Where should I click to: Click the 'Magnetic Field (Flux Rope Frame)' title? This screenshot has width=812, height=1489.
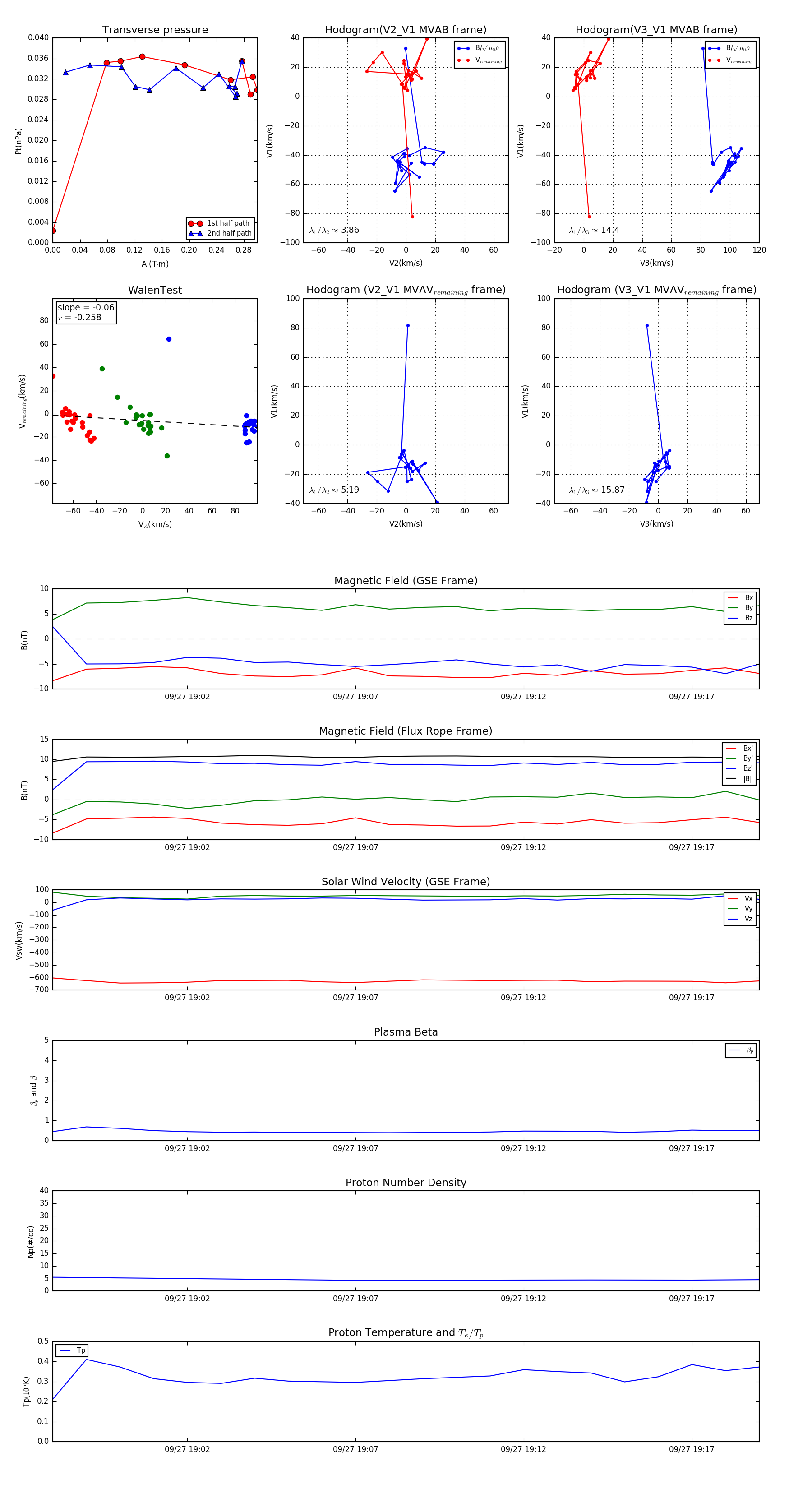click(405, 731)
